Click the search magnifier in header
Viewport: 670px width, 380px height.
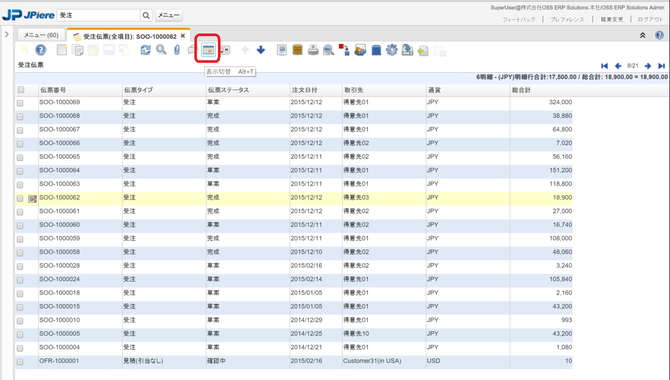pos(146,15)
